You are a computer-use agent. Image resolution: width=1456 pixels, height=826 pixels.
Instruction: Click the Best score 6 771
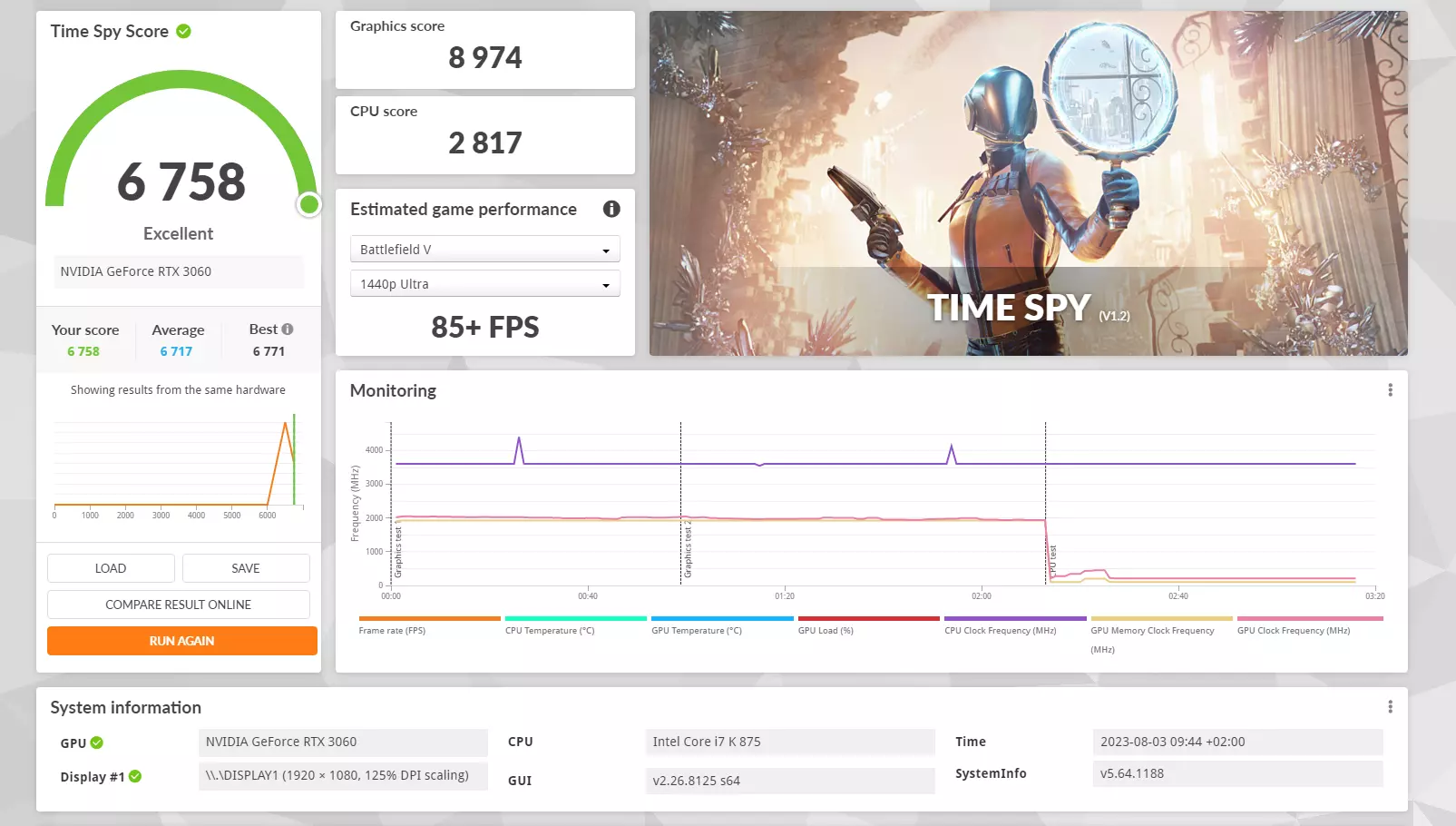coord(269,351)
